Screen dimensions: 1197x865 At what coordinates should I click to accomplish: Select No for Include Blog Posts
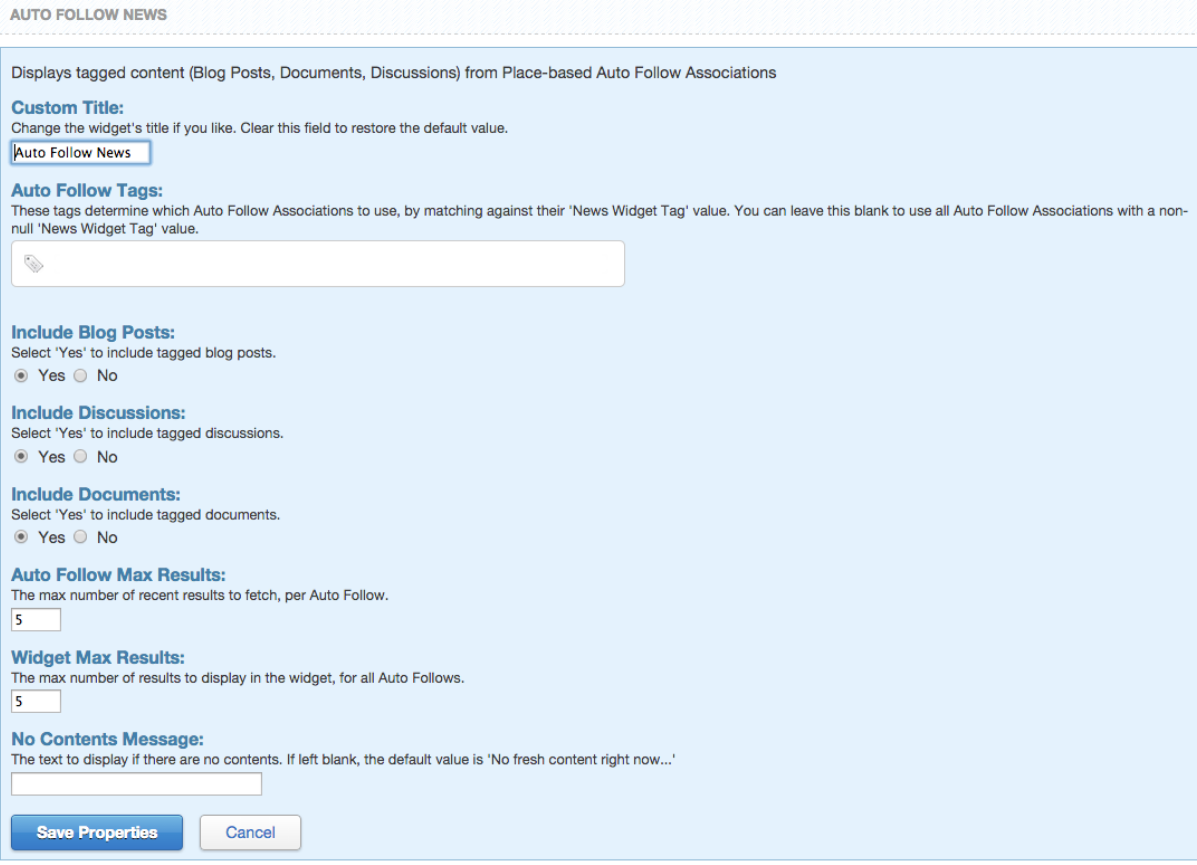point(81,376)
